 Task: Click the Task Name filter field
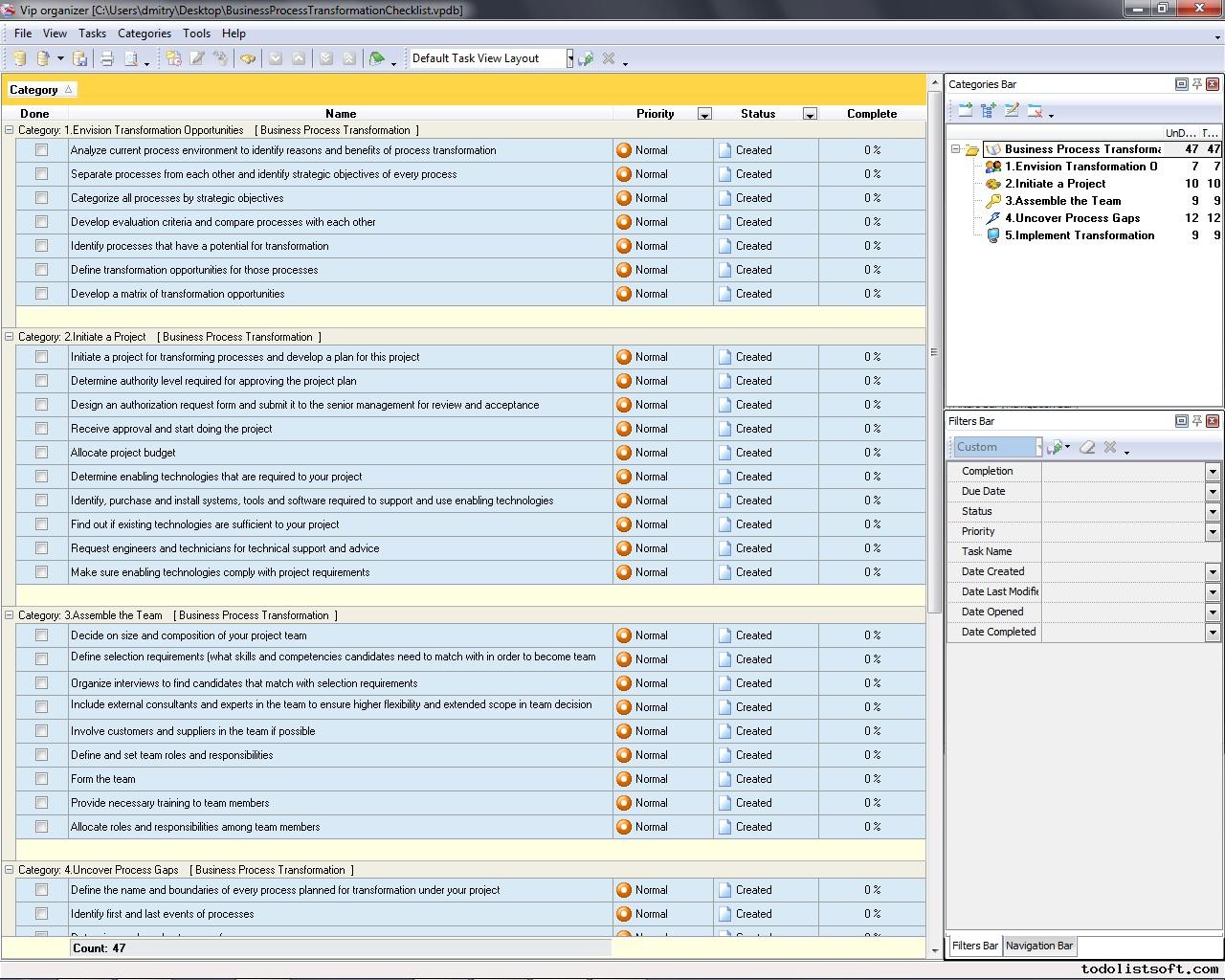tap(1129, 551)
